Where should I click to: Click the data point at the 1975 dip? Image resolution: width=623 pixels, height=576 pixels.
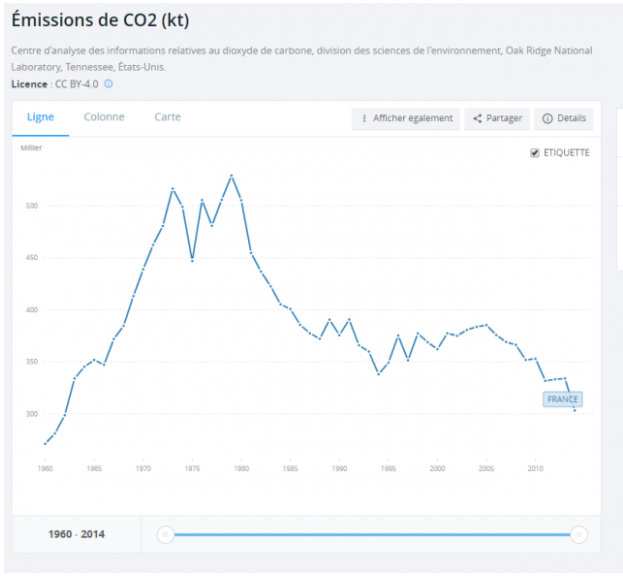tap(192, 261)
